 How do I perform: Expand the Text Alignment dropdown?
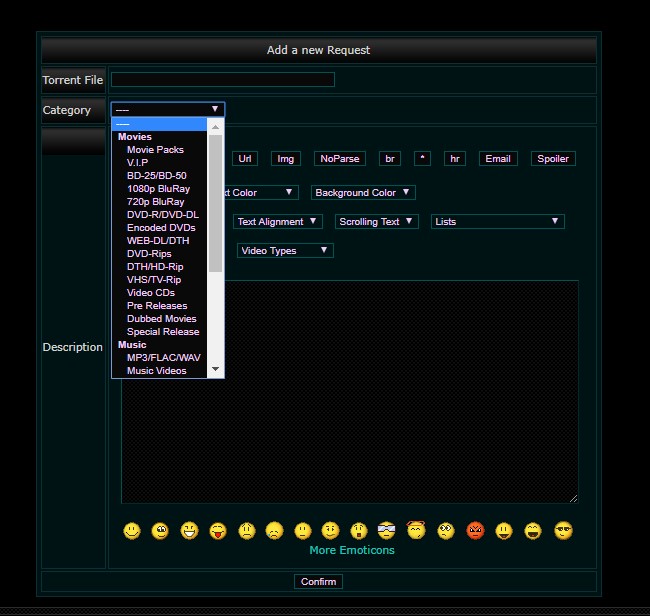pyautogui.click(x=278, y=222)
